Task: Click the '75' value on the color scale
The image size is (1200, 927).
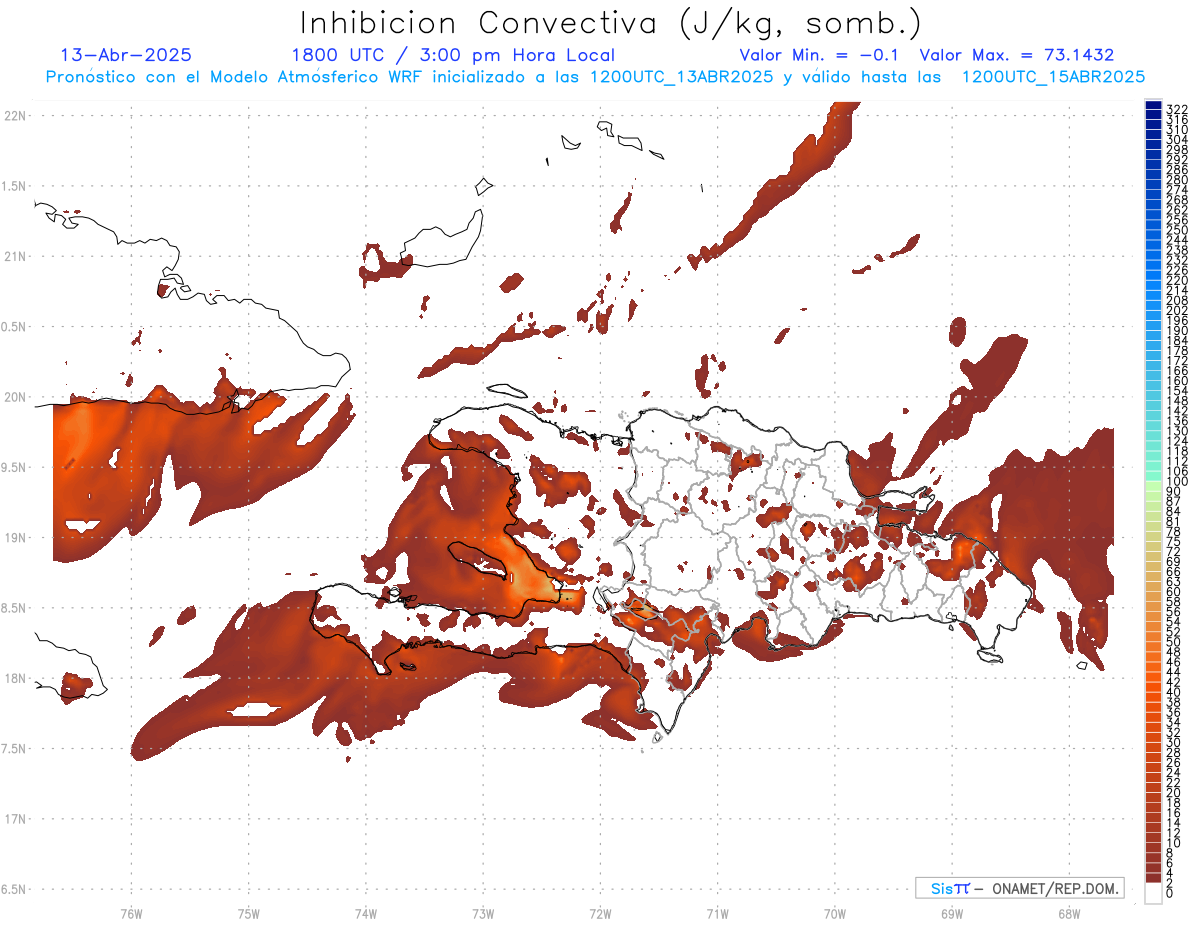Action: coord(1174,541)
